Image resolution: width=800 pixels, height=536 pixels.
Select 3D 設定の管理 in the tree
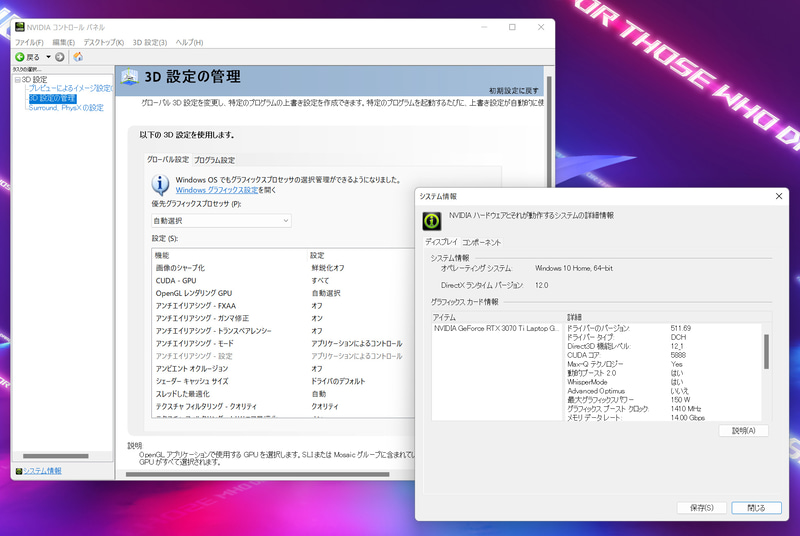coord(52,98)
